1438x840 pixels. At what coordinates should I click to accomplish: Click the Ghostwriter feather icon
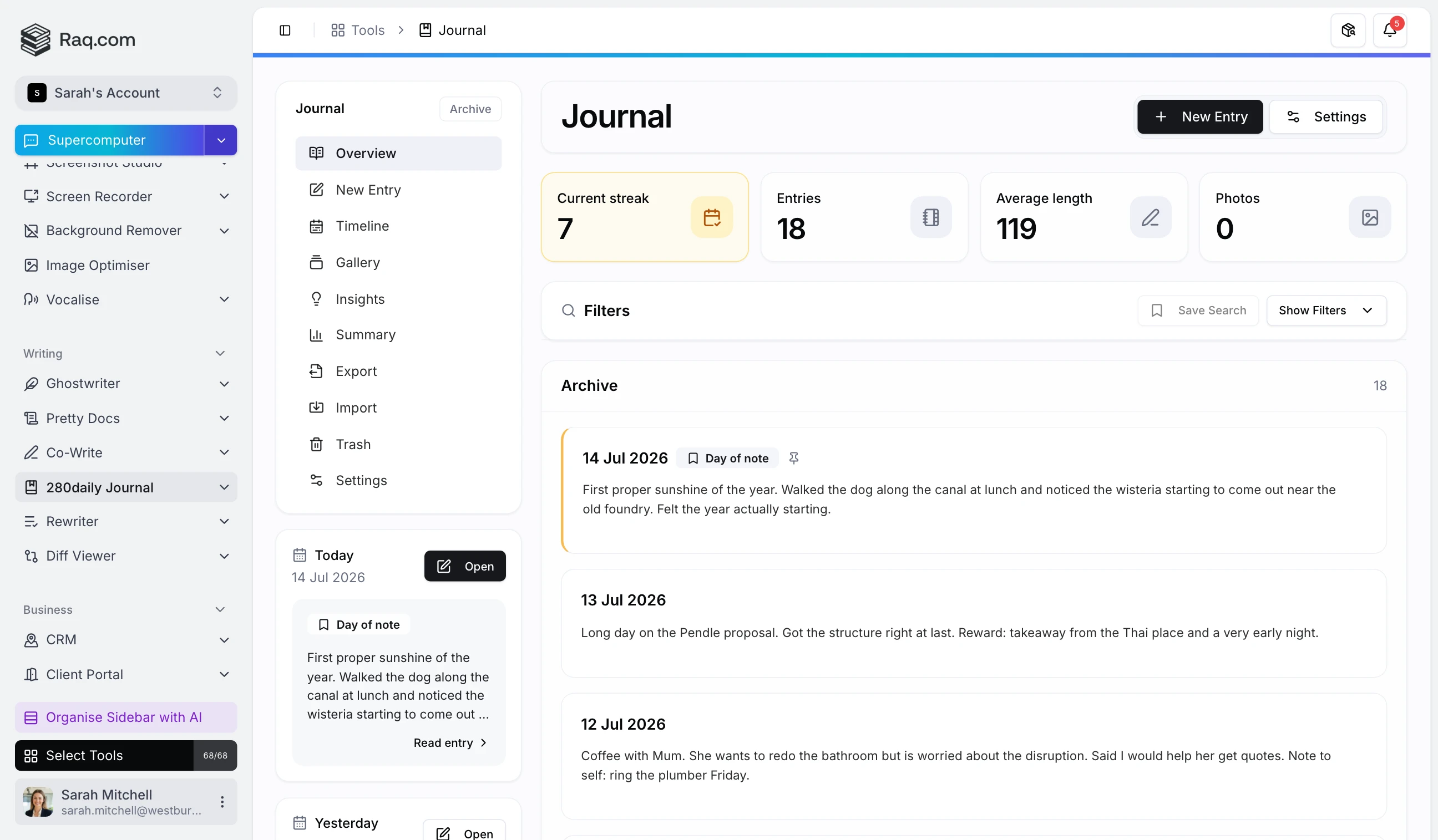click(31, 384)
